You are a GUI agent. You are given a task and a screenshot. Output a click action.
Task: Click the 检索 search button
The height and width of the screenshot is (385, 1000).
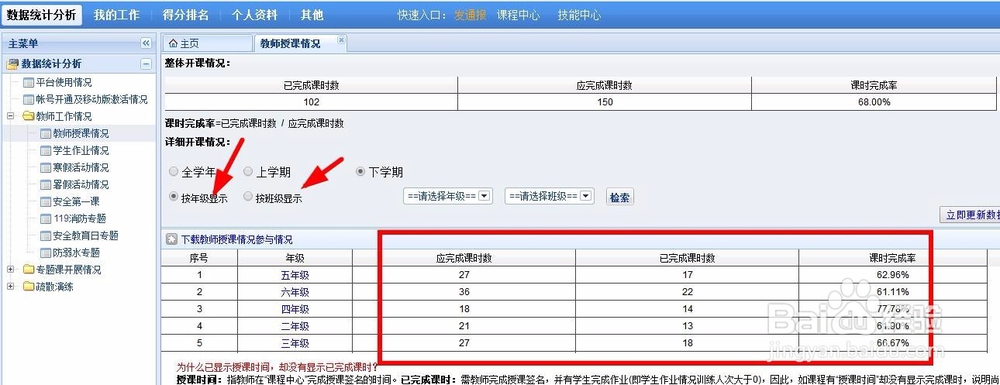pos(619,197)
